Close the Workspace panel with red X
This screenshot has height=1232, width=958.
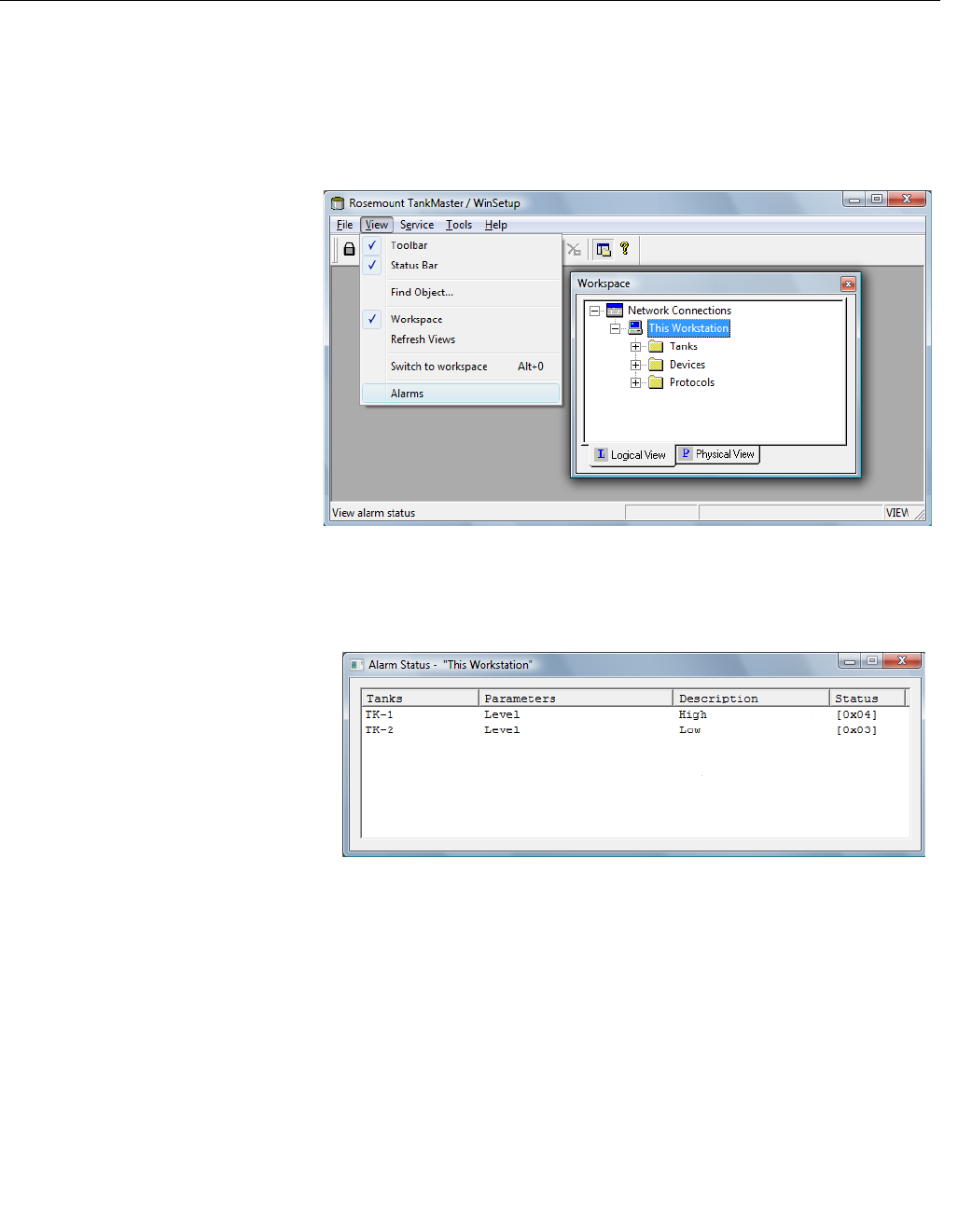847,284
